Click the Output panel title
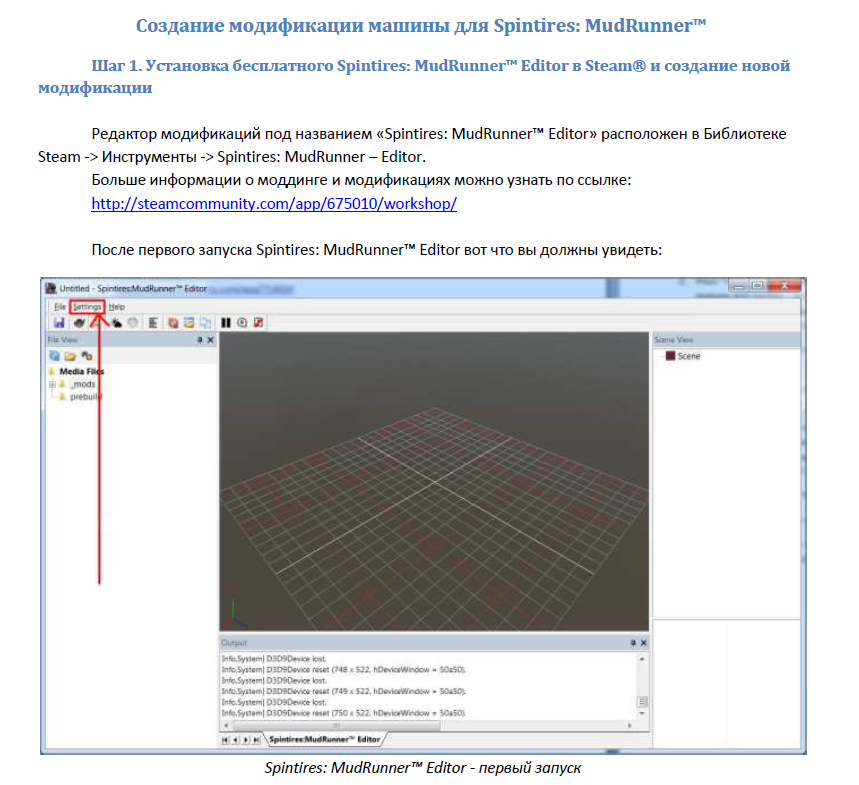859x785 pixels. point(234,643)
